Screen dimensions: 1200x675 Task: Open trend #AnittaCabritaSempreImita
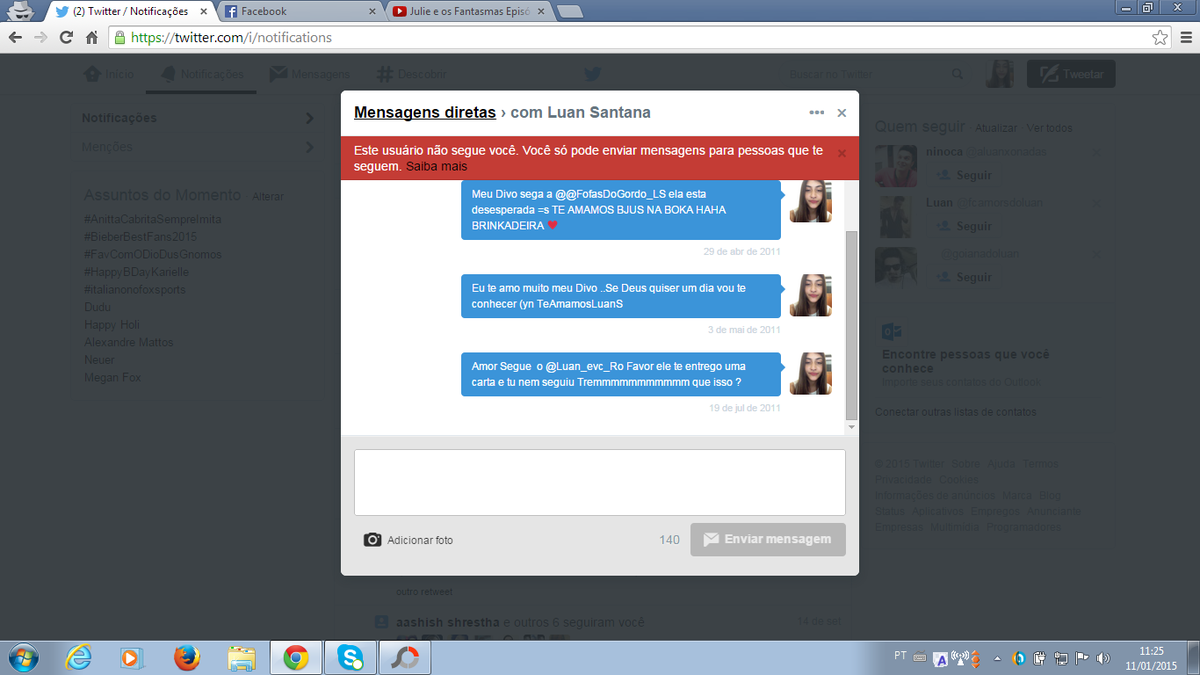[153, 219]
